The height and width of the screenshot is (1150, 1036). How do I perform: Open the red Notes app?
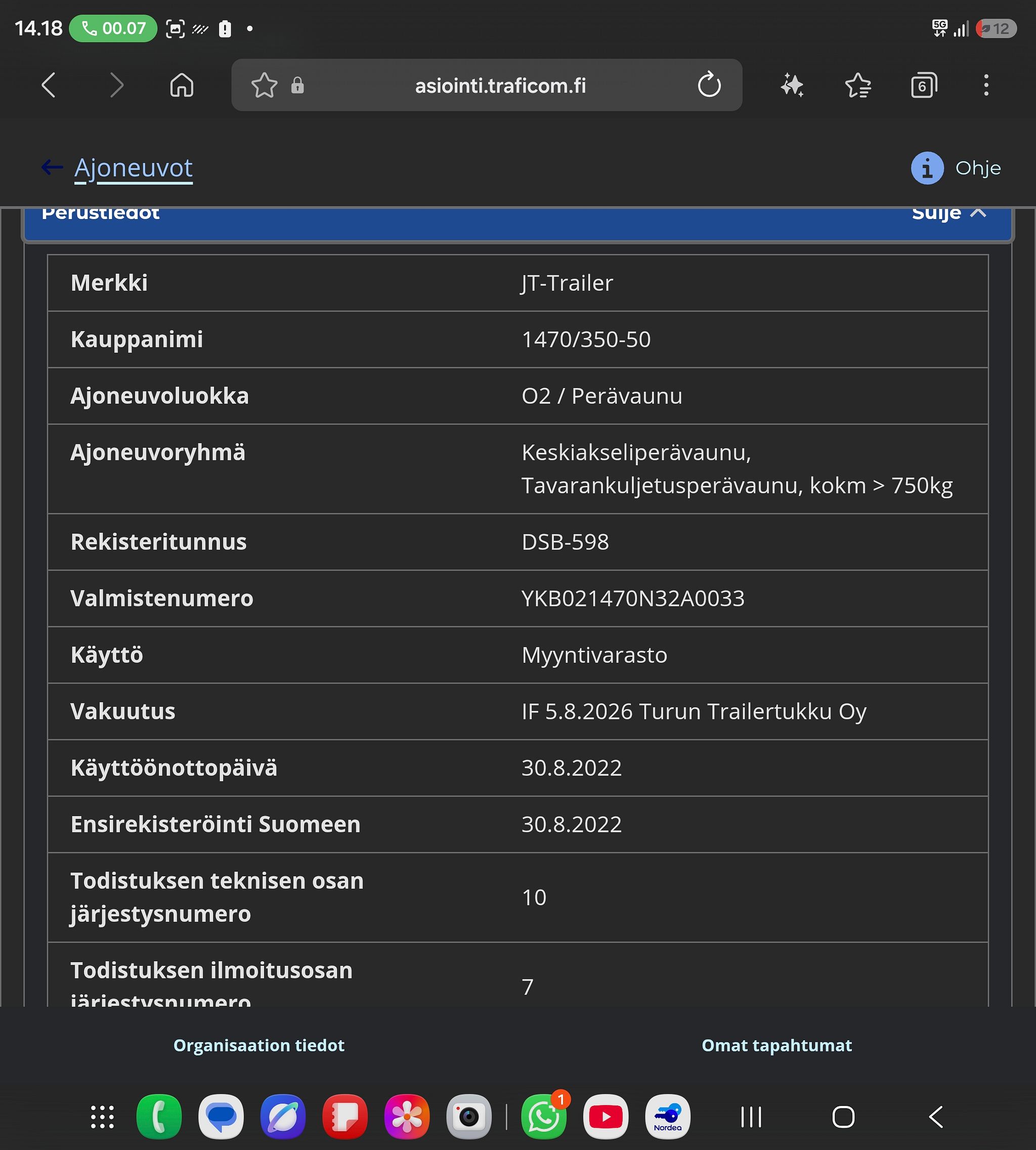point(345,1117)
